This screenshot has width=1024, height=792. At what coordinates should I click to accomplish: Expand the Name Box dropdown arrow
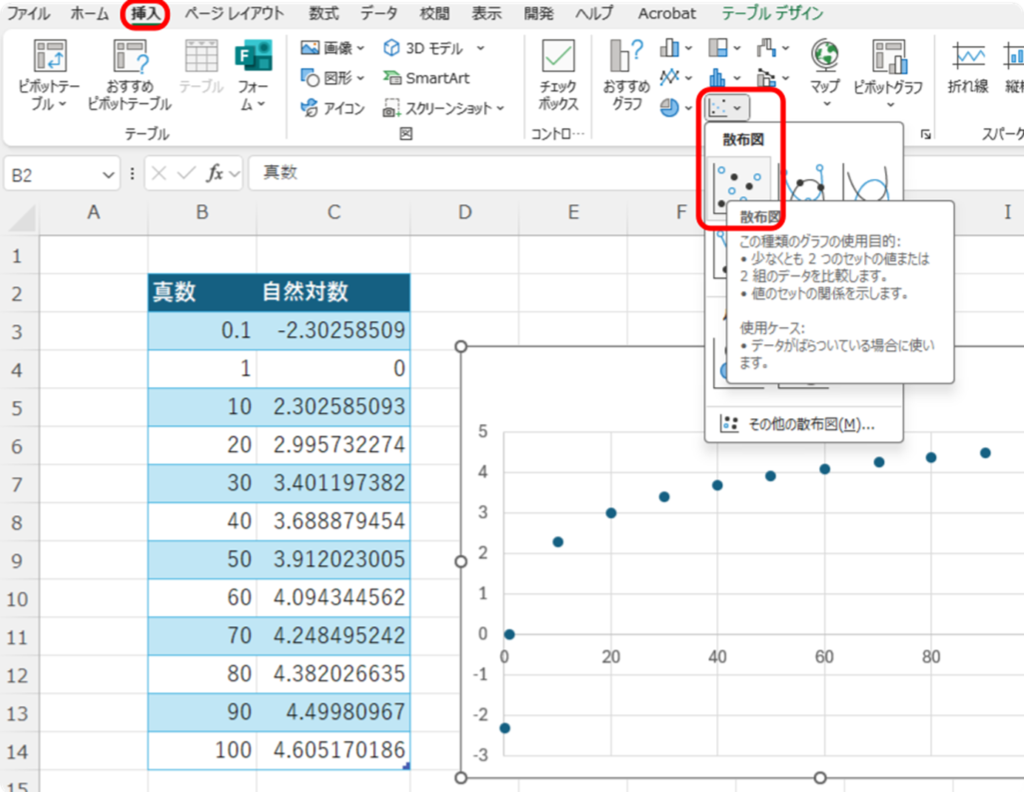coord(108,175)
